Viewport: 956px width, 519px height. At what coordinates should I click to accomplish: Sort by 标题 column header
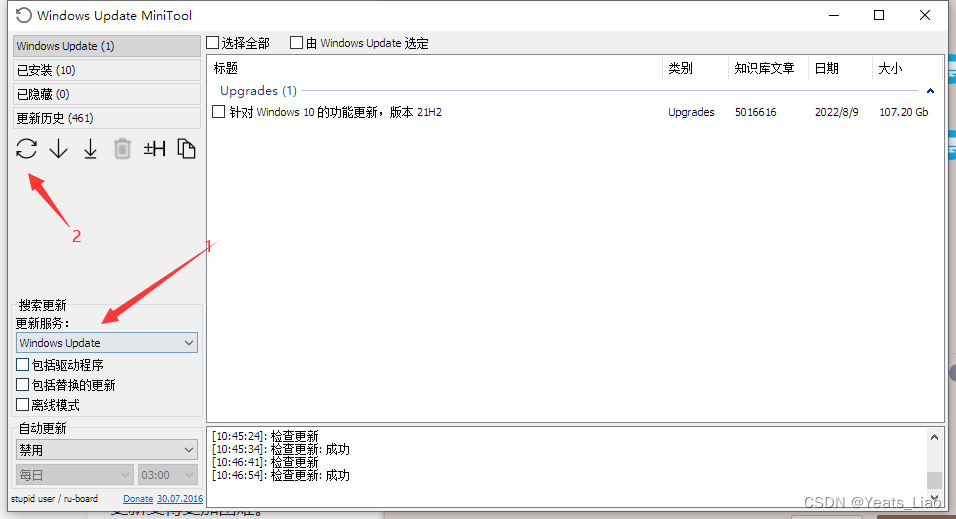coord(435,68)
